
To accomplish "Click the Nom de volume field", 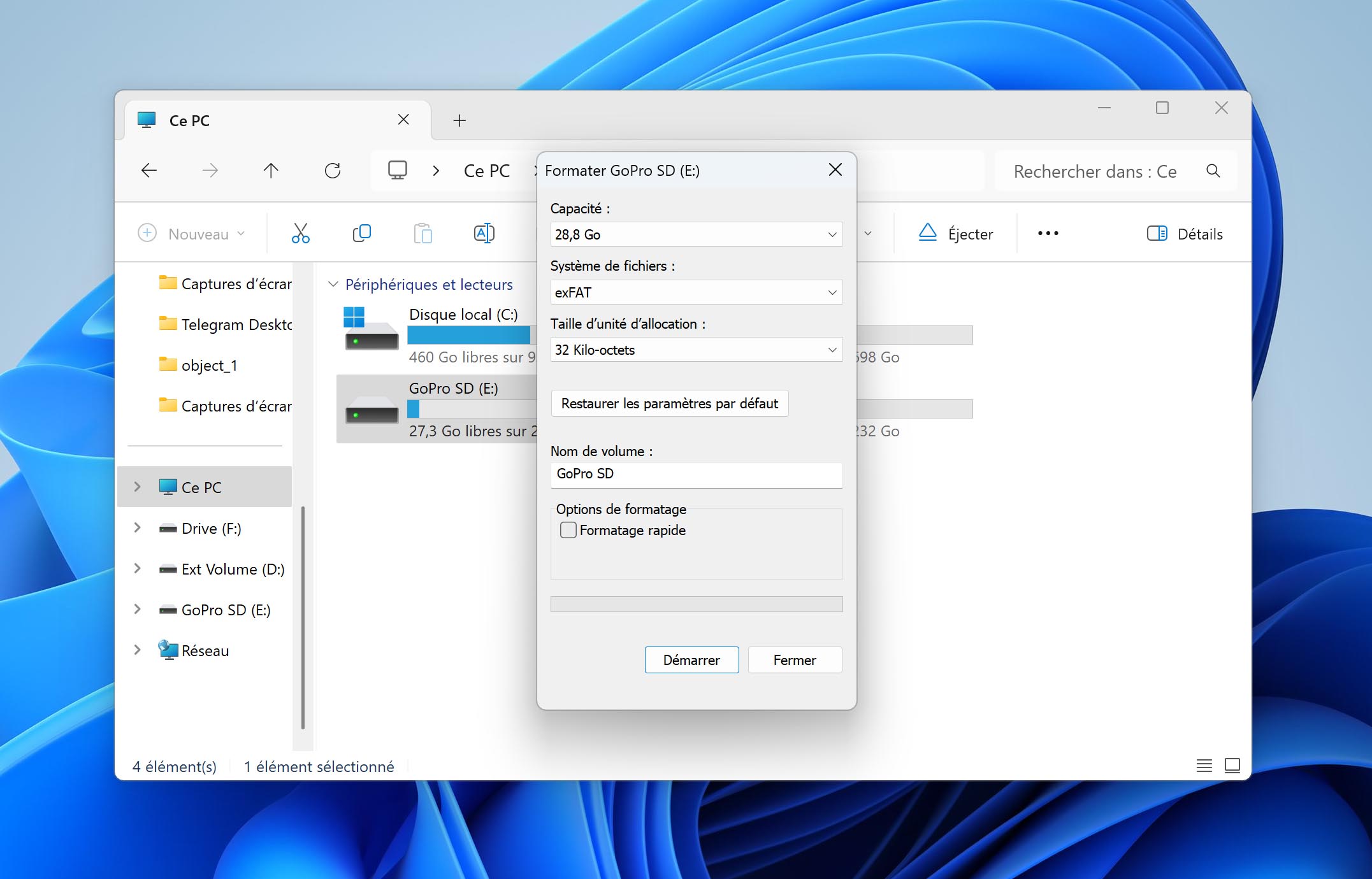I will click(697, 475).
